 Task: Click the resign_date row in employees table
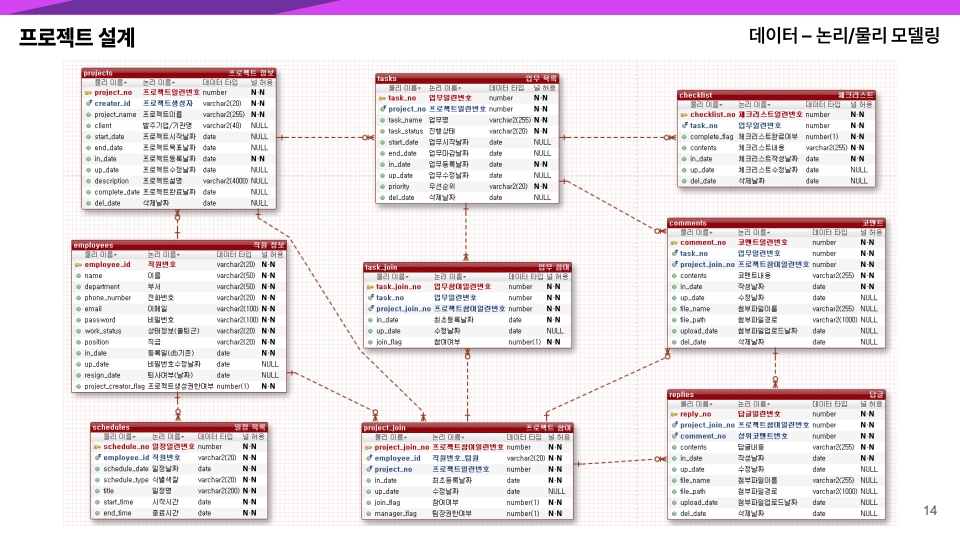179,375
